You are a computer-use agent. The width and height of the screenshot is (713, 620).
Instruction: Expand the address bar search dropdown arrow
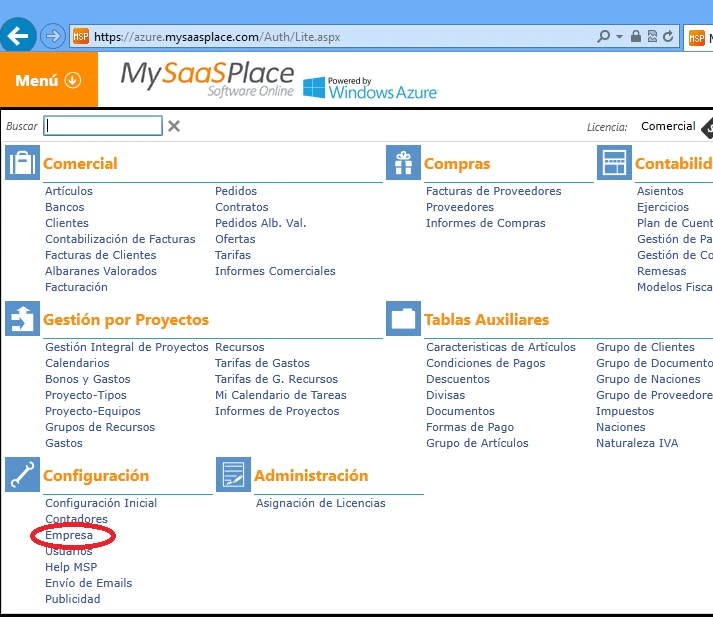click(619, 36)
